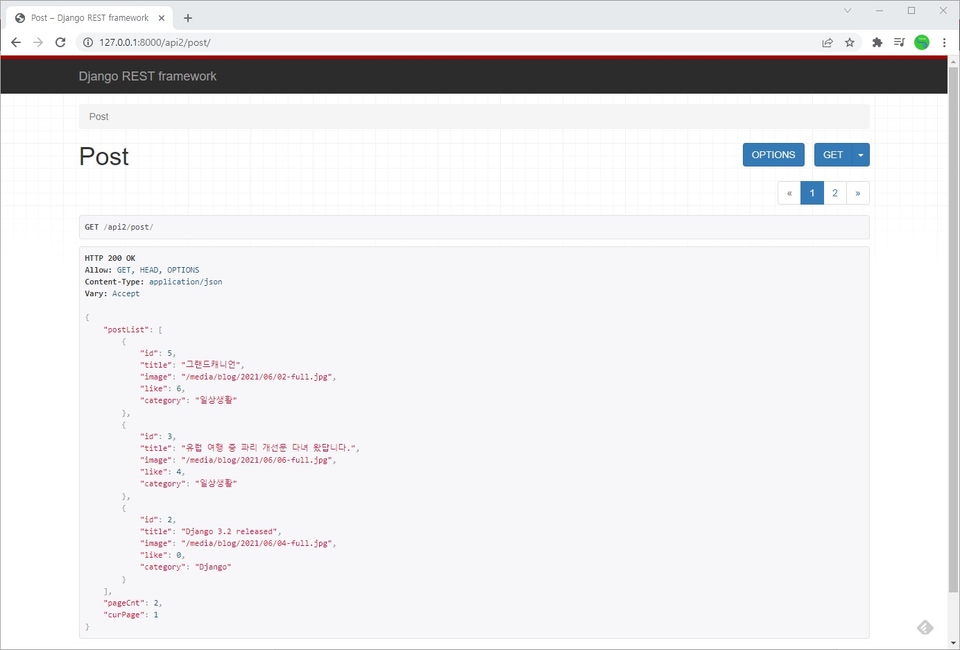Go to pagination page 2

(x=834, y=193)
